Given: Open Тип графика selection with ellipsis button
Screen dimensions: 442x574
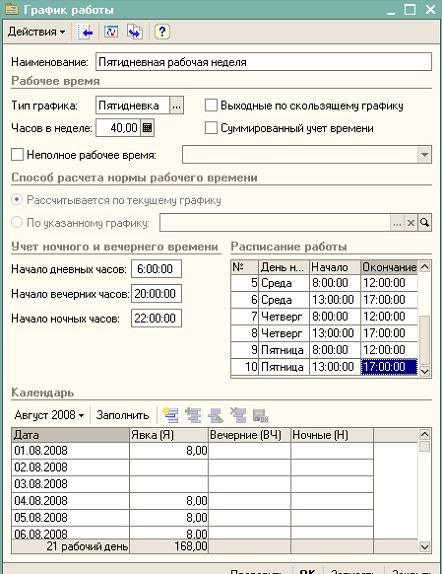Looking at the screenshot, I should [177, 106].
